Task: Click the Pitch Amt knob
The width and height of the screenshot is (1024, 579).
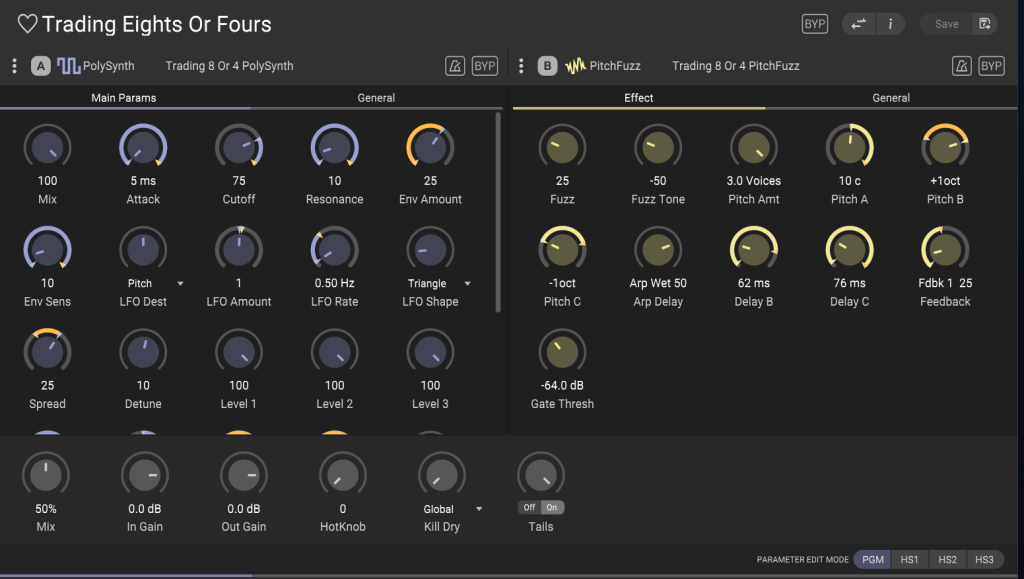Action: 754,147
